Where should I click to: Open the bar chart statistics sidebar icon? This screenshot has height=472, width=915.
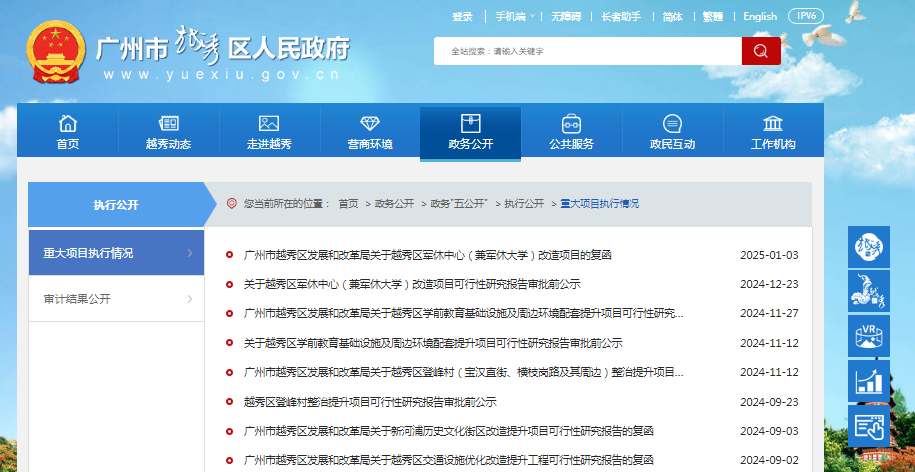coord(868,381)
